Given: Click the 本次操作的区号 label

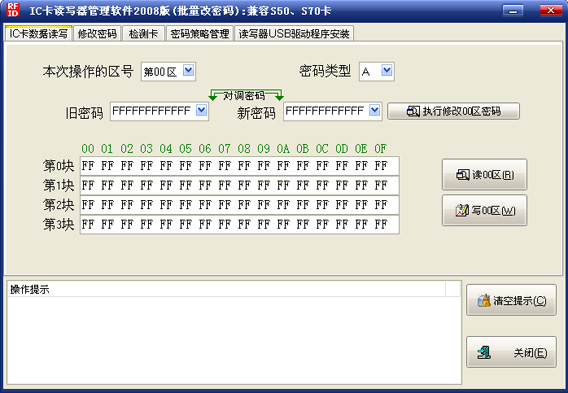Looking at the screenshot, I should click(x=88, y=71).
